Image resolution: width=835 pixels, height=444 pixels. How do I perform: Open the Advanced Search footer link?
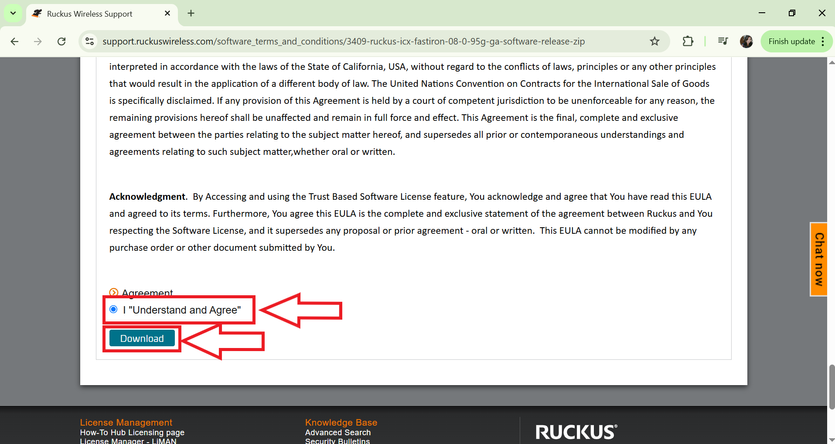click(338, 433)
